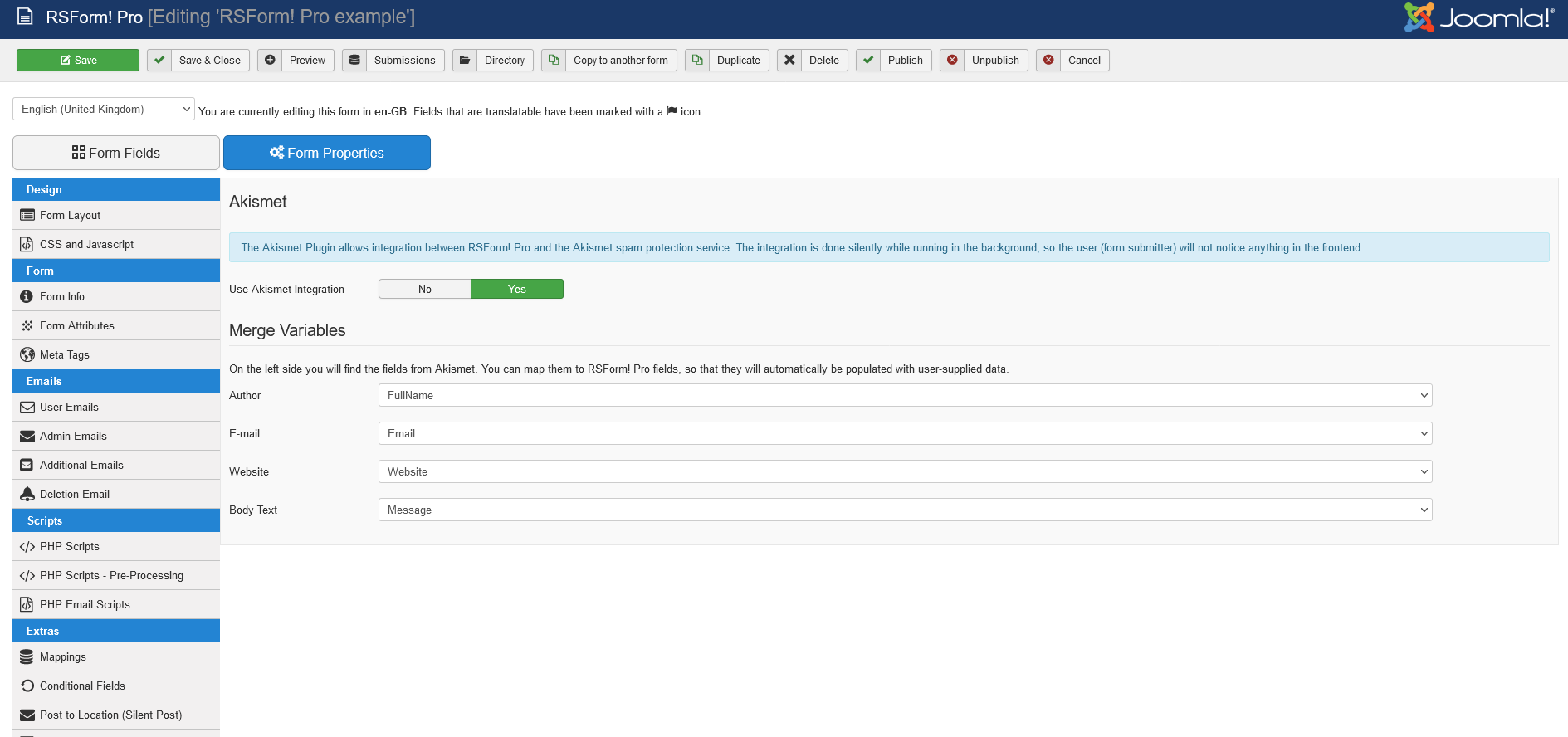Viewport: 1568px width, 737px height.
Task: Click the PHP Scripts - Pre-Processing code icon
Action: pos(27,575)
